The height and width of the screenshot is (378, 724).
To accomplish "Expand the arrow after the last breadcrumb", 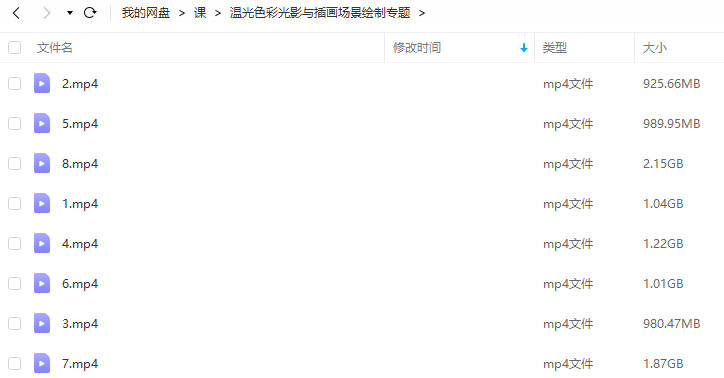I will point(422,13).
